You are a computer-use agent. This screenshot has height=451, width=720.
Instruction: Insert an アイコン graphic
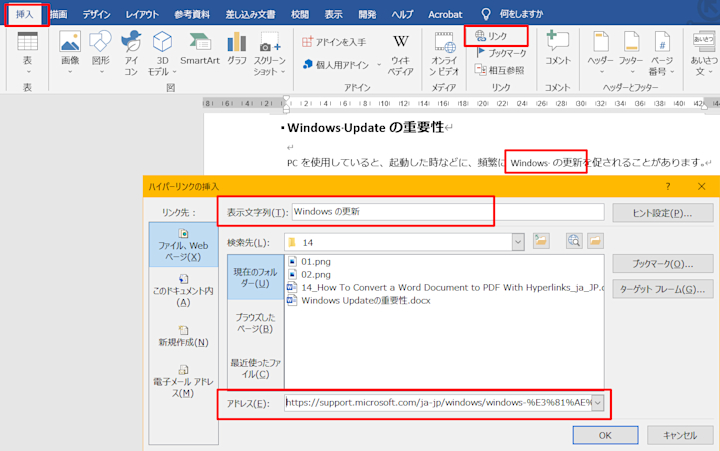pyautogui.click(x=131, y=53)
